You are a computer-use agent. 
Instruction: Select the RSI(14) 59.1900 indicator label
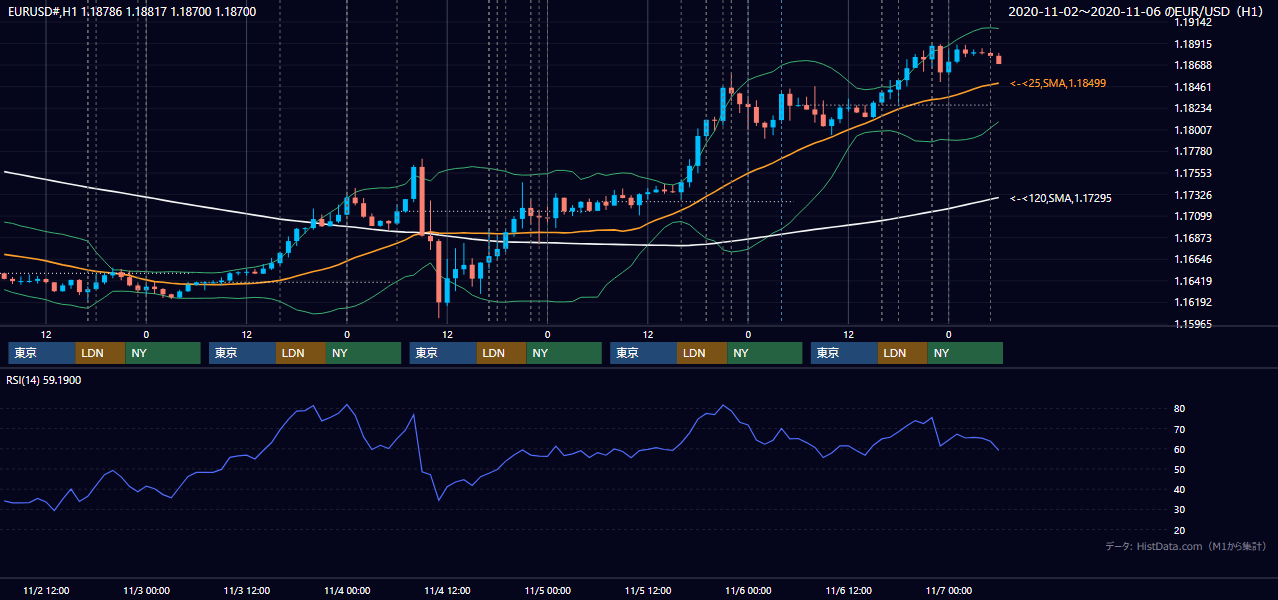click(44, 380)
